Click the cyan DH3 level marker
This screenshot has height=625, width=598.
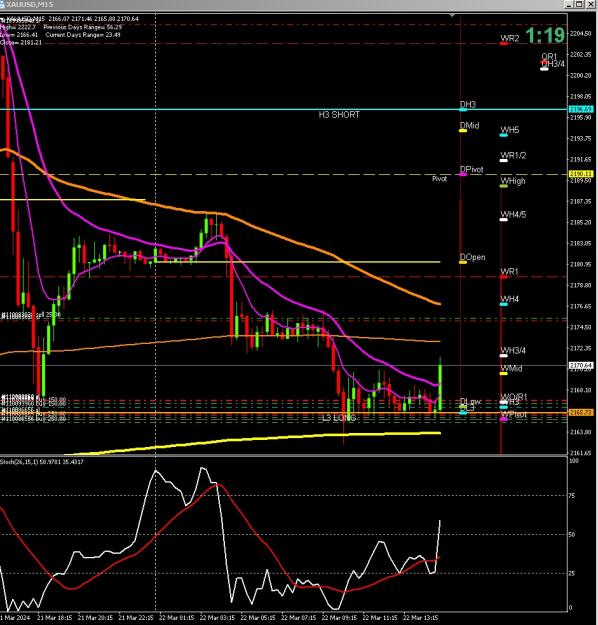tap(463, 109)
